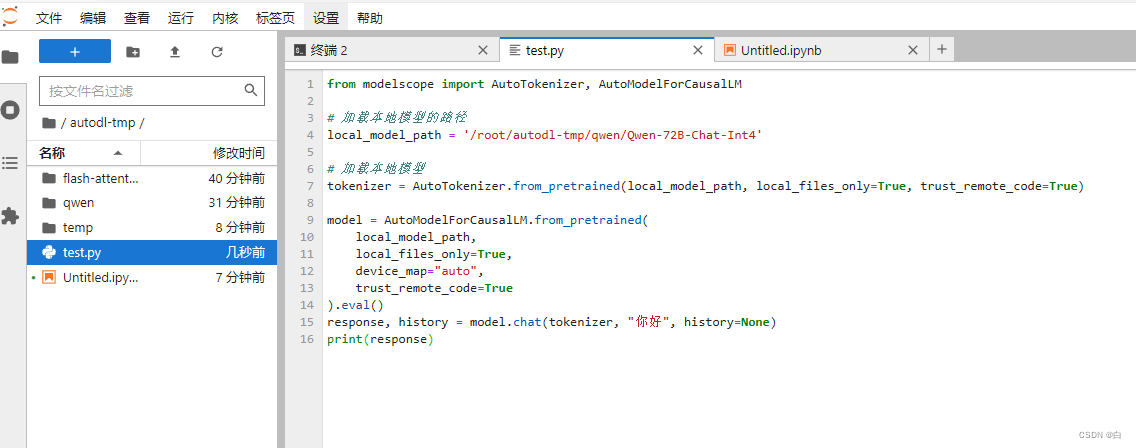
Task: Open the 查看 menu
Action: click(x=137, y=18)
